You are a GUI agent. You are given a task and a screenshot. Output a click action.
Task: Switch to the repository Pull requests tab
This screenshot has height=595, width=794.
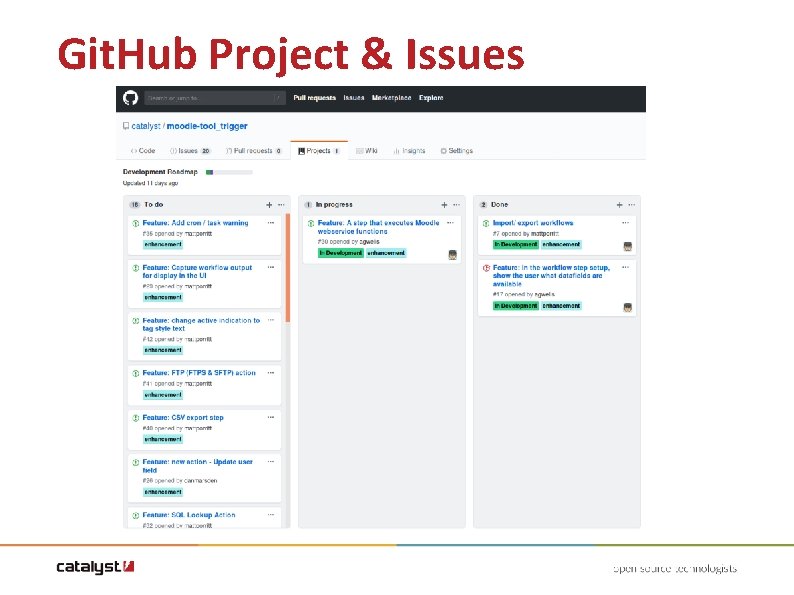pyautogui.click(x=254, y=151)
